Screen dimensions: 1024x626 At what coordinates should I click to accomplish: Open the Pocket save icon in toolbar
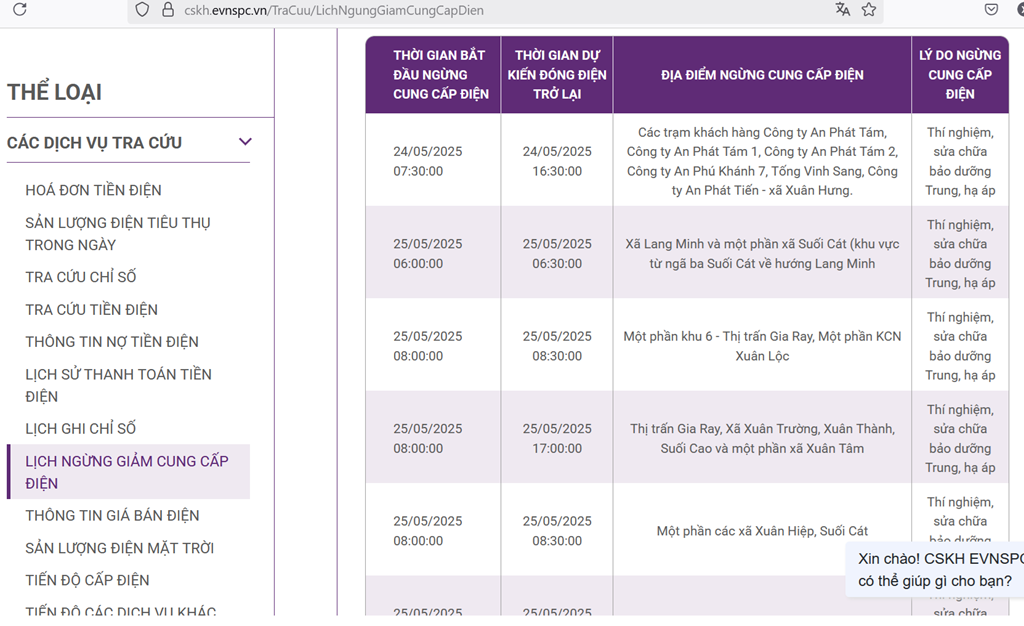991,9
